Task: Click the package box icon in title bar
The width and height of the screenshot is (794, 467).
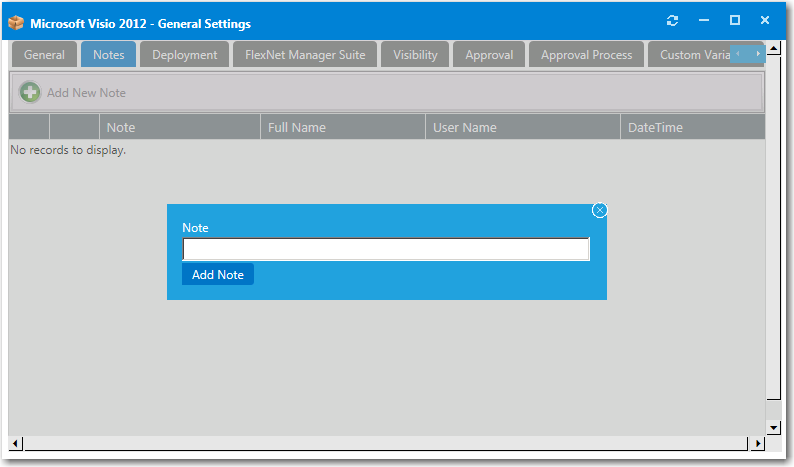Action: [x=16, y=22]
